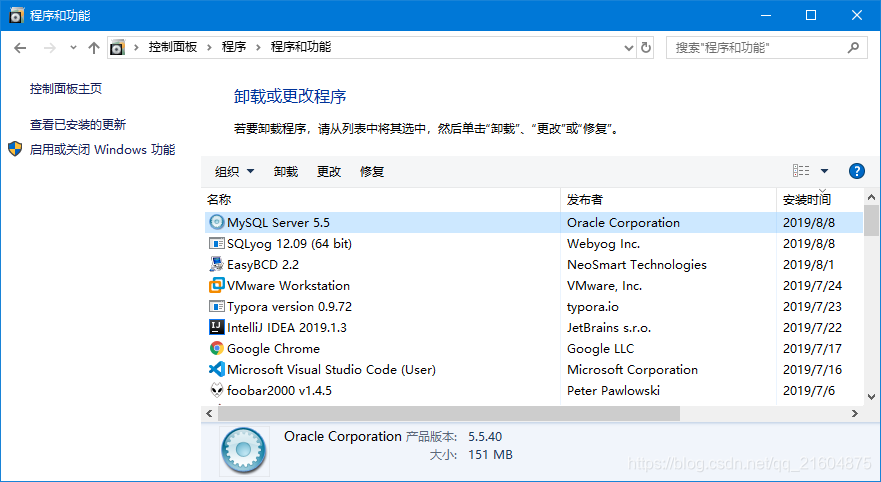Click the foobar2000 alien icon

pyautogui.click(x=216, y=390)
